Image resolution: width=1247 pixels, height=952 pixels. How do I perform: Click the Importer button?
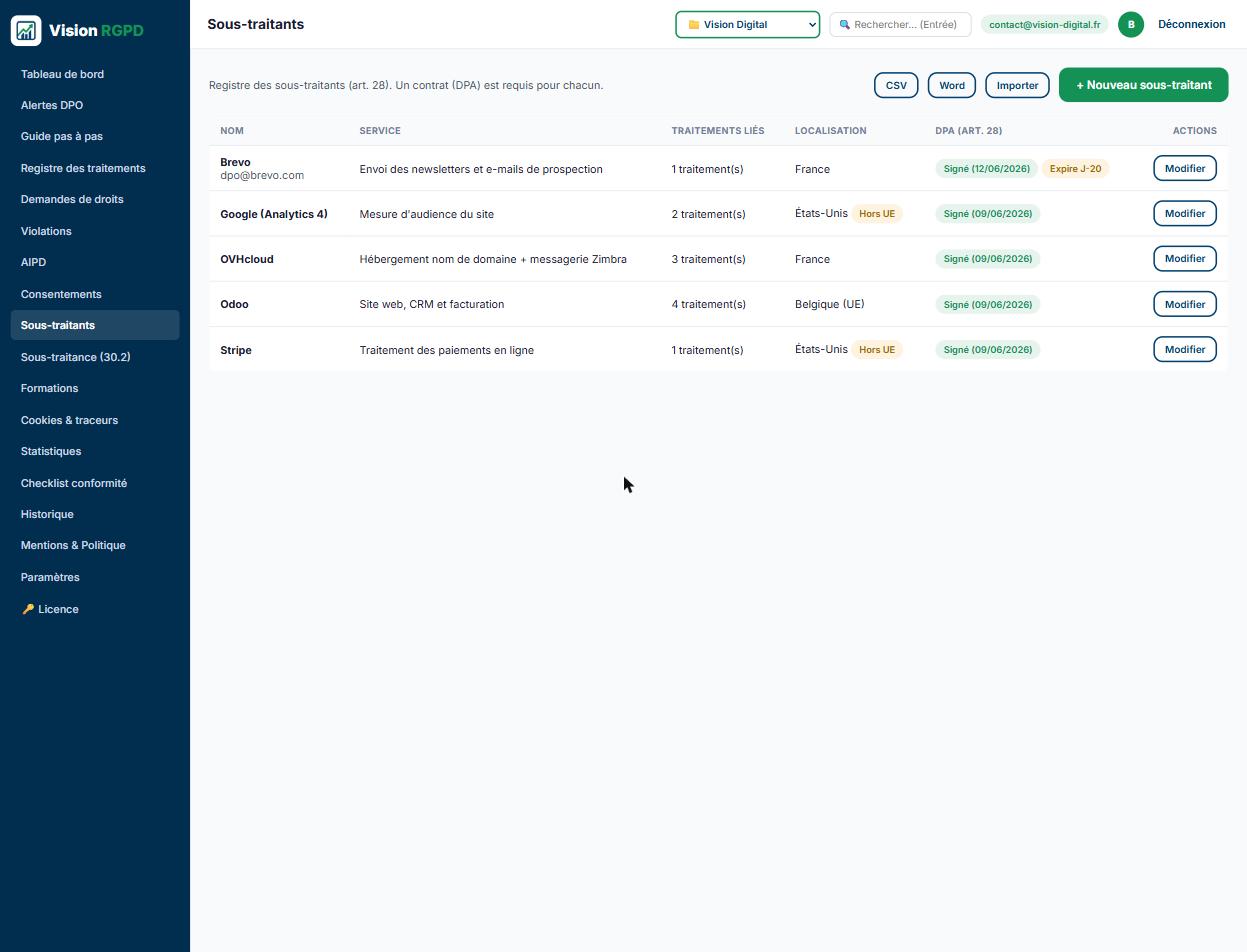[x=1017, y=85]
